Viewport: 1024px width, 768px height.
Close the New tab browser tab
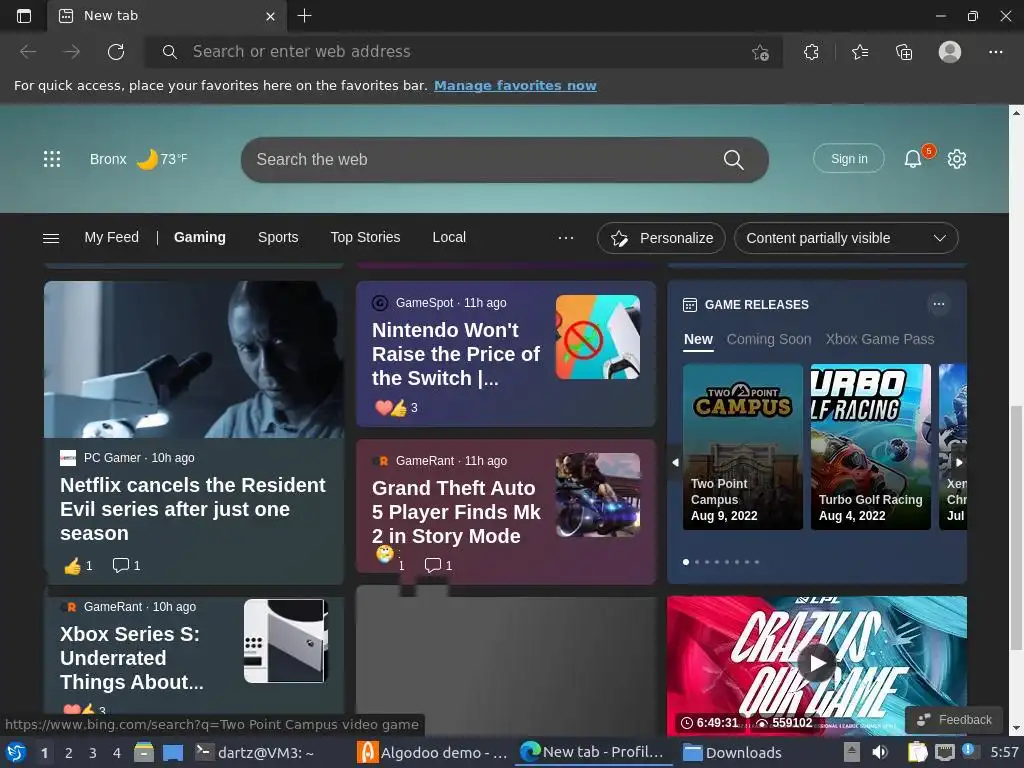270,16
